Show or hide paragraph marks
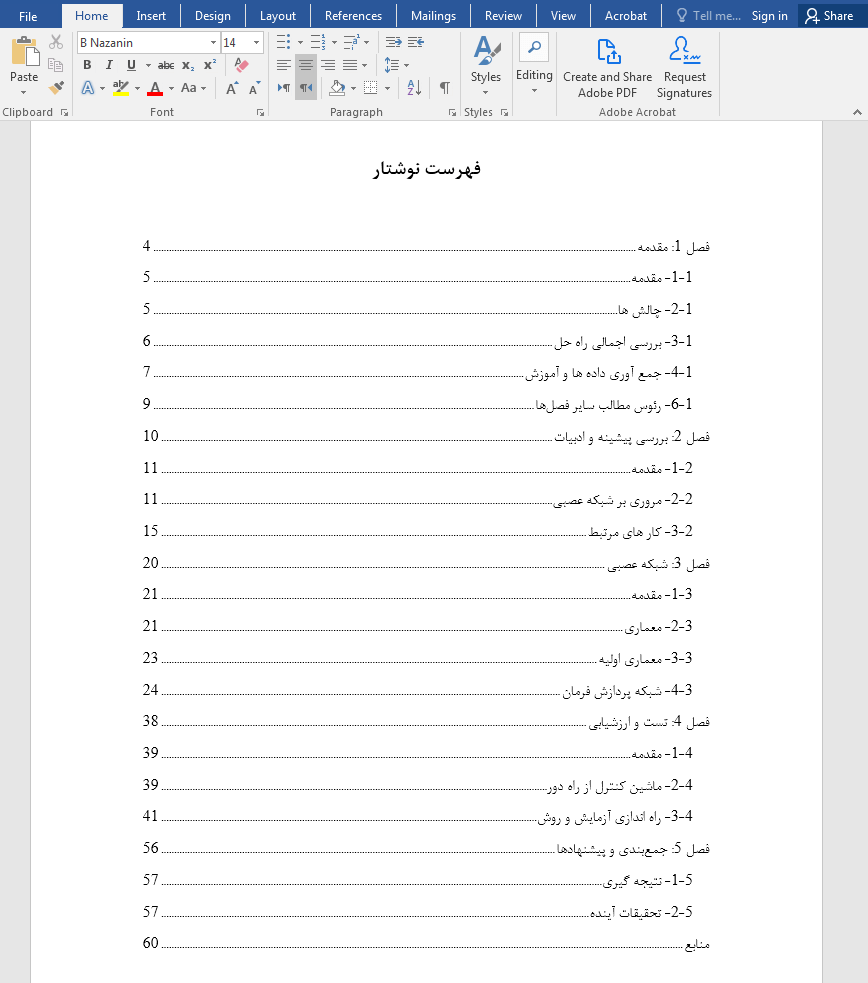This screenshot has height=983, width=868. 444,88
